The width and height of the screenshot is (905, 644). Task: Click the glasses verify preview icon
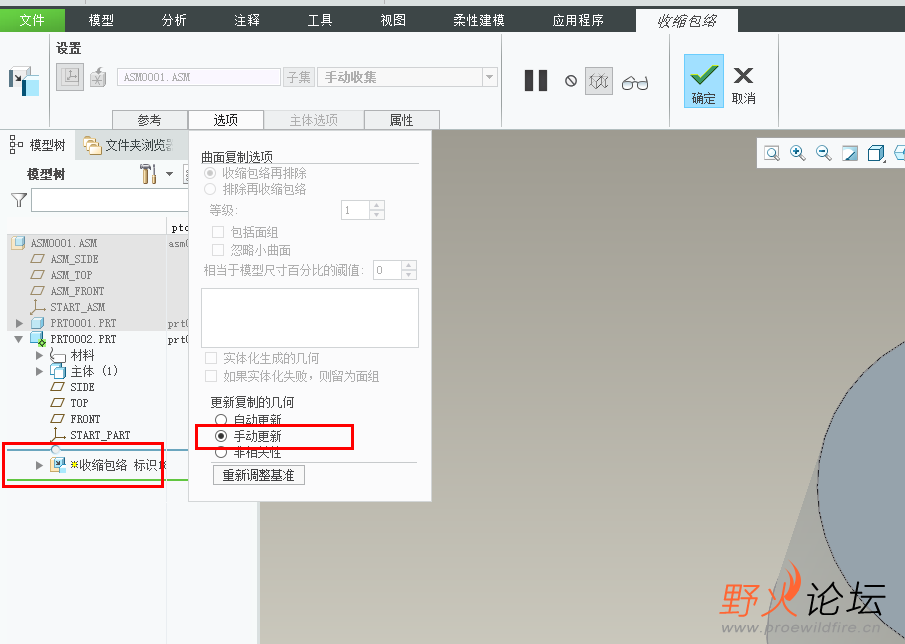(635, 83)
